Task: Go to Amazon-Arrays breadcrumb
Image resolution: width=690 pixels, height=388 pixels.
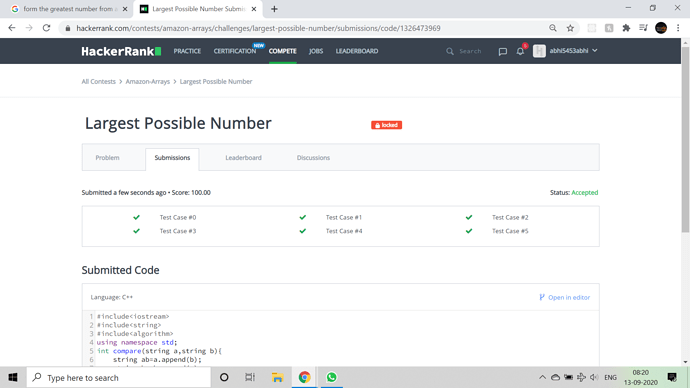Action: 147,81
